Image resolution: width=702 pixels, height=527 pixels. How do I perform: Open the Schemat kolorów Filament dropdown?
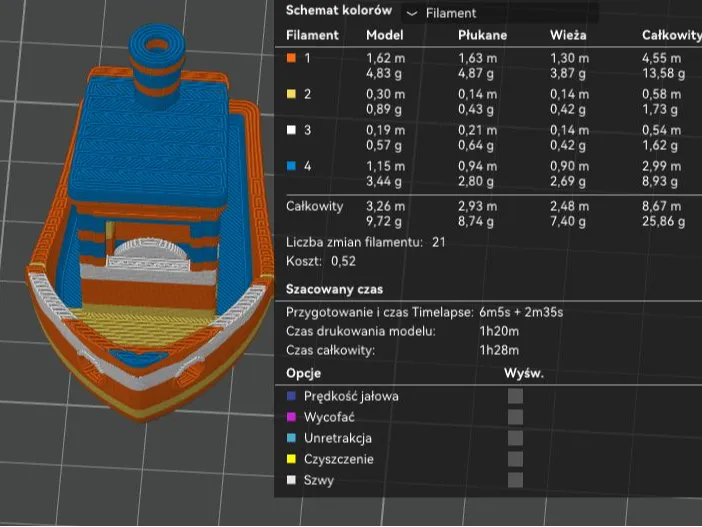pos(499,13)
